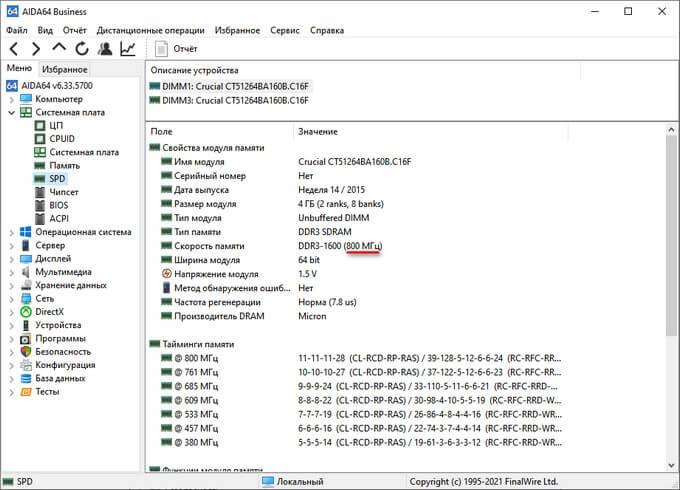This screenshot has width=680, height=490.
Task: Select the SPD tree item
Action: click(x=49, y=179)
